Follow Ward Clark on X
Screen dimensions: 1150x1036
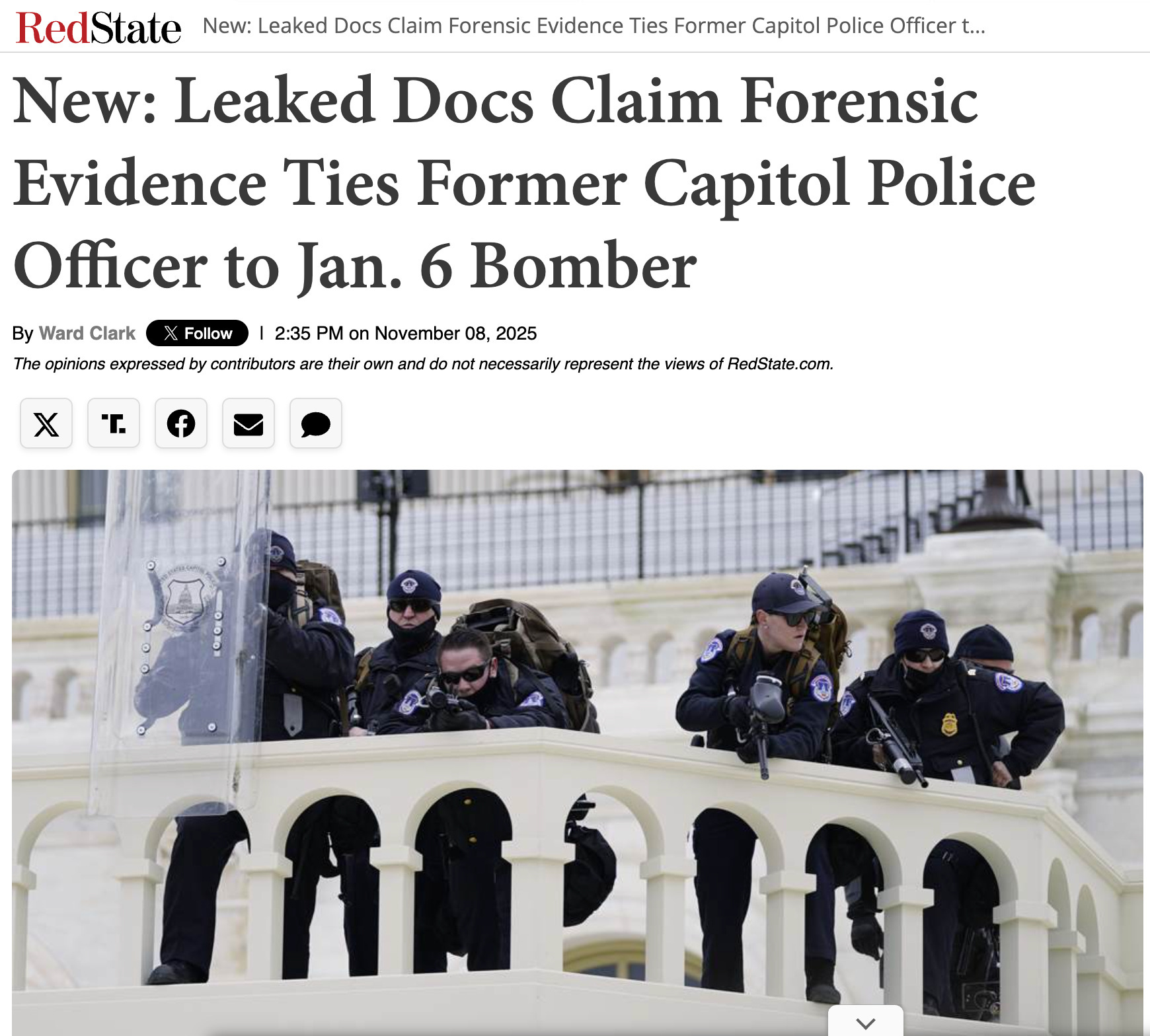point(197,333)
